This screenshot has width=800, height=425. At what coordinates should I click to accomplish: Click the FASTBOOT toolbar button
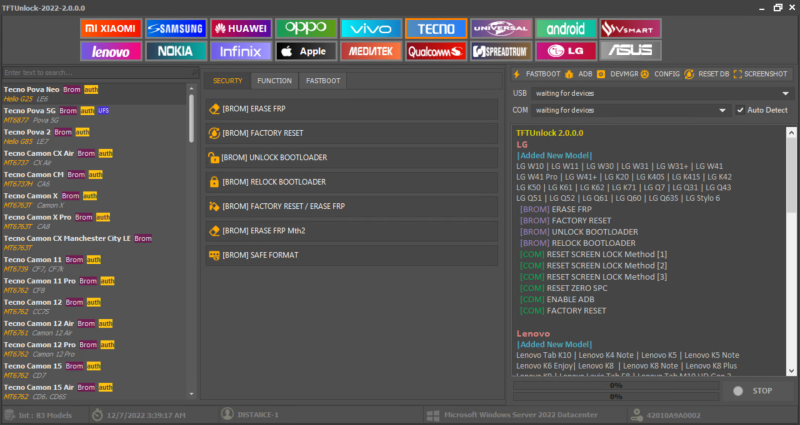coord(537,74)
